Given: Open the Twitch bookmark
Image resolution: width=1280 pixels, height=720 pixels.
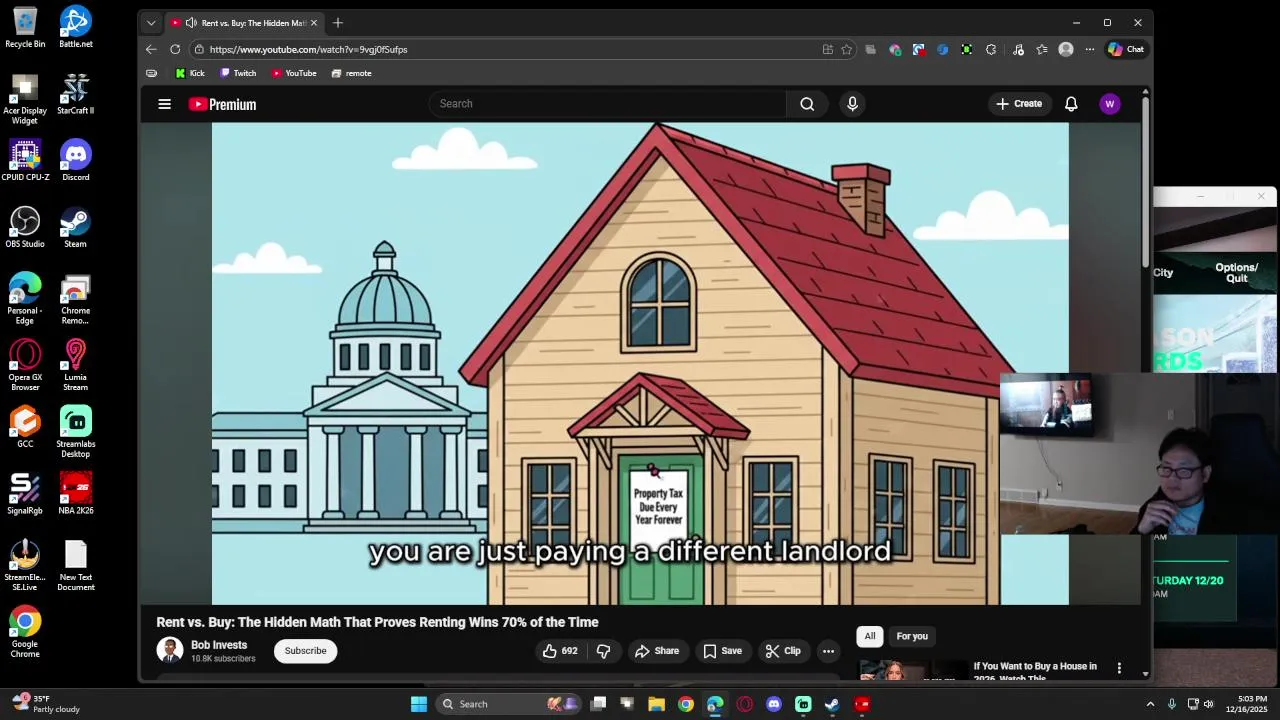Looking at the screenshot, I should 238,73.
